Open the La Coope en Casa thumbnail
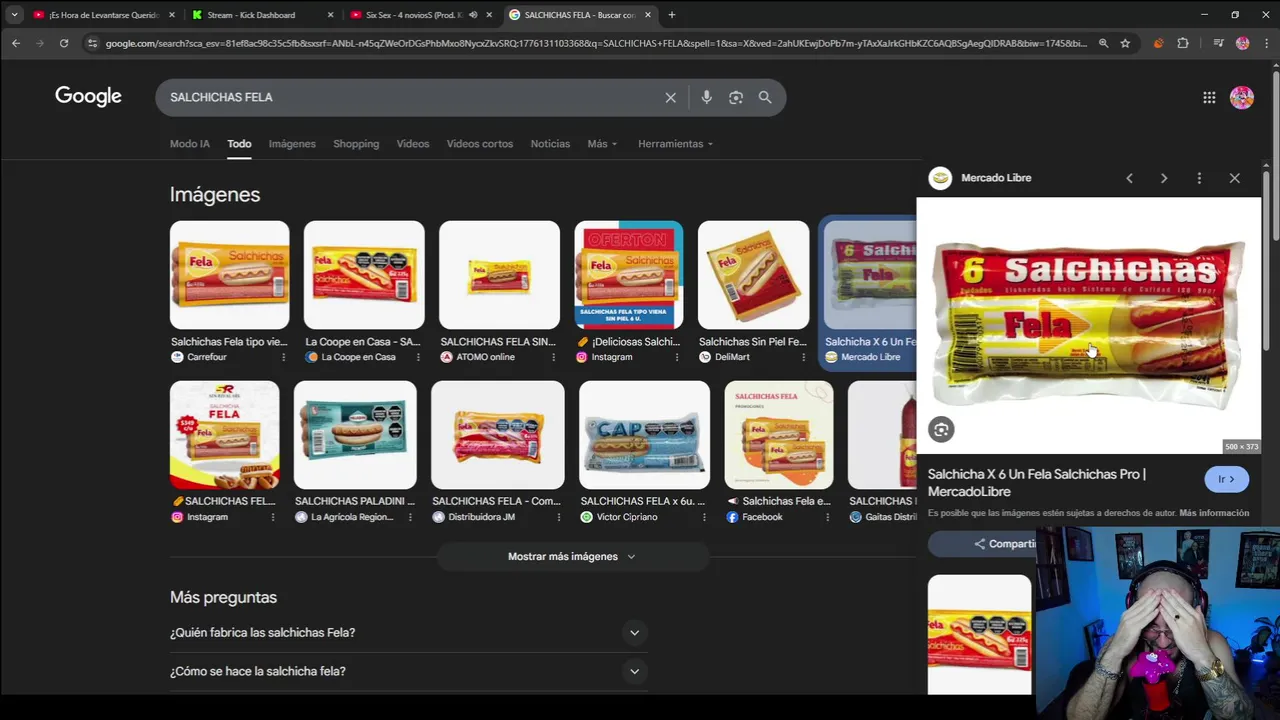The image size is (1280, 720). tap(364, 275)
